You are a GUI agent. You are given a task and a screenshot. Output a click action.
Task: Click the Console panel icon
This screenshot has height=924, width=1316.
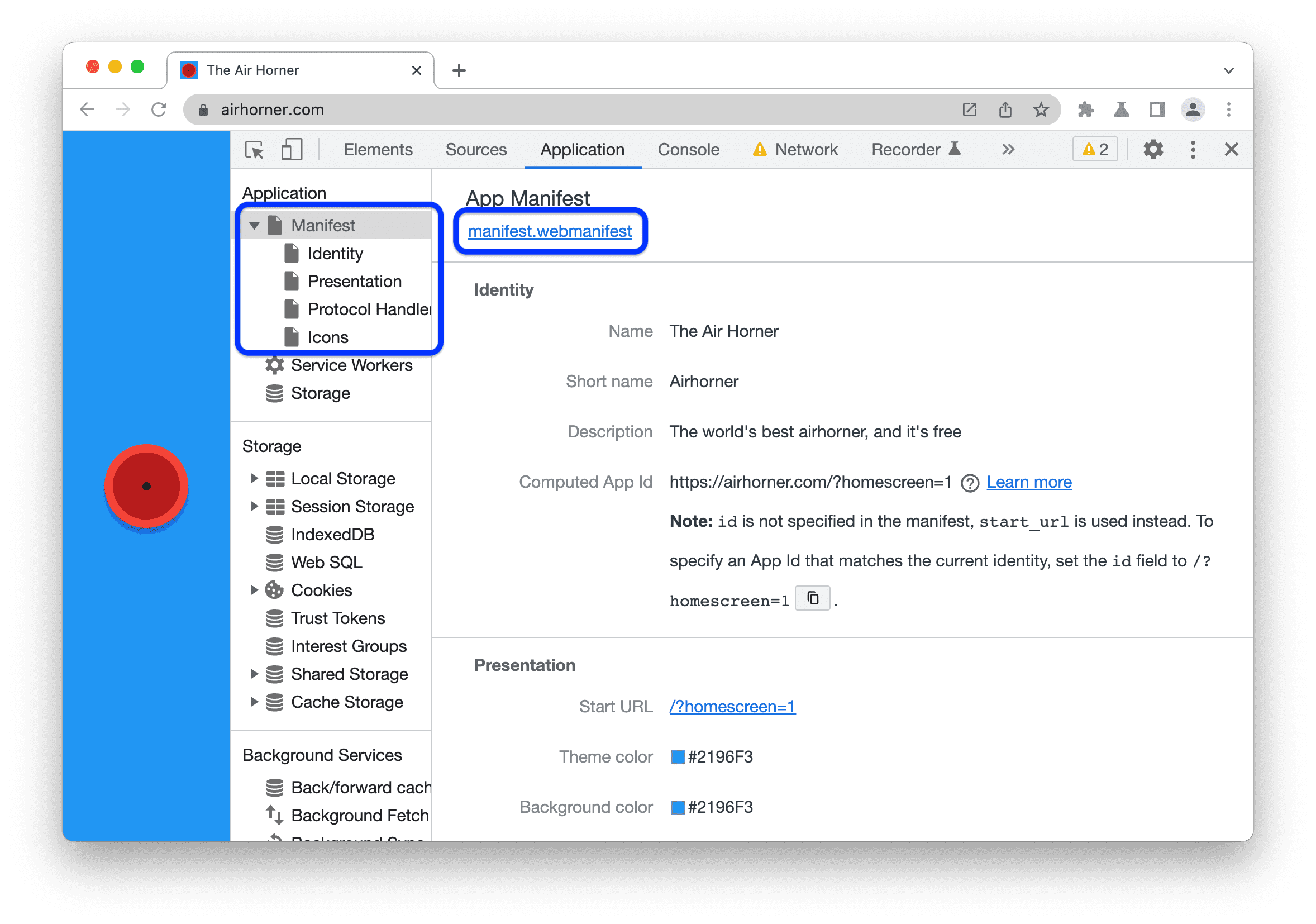[x=689, y=149]
